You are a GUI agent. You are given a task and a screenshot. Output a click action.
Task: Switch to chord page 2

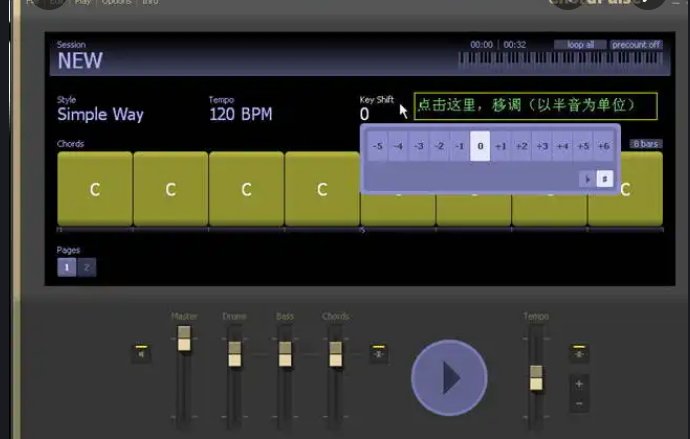pos(86,267)
